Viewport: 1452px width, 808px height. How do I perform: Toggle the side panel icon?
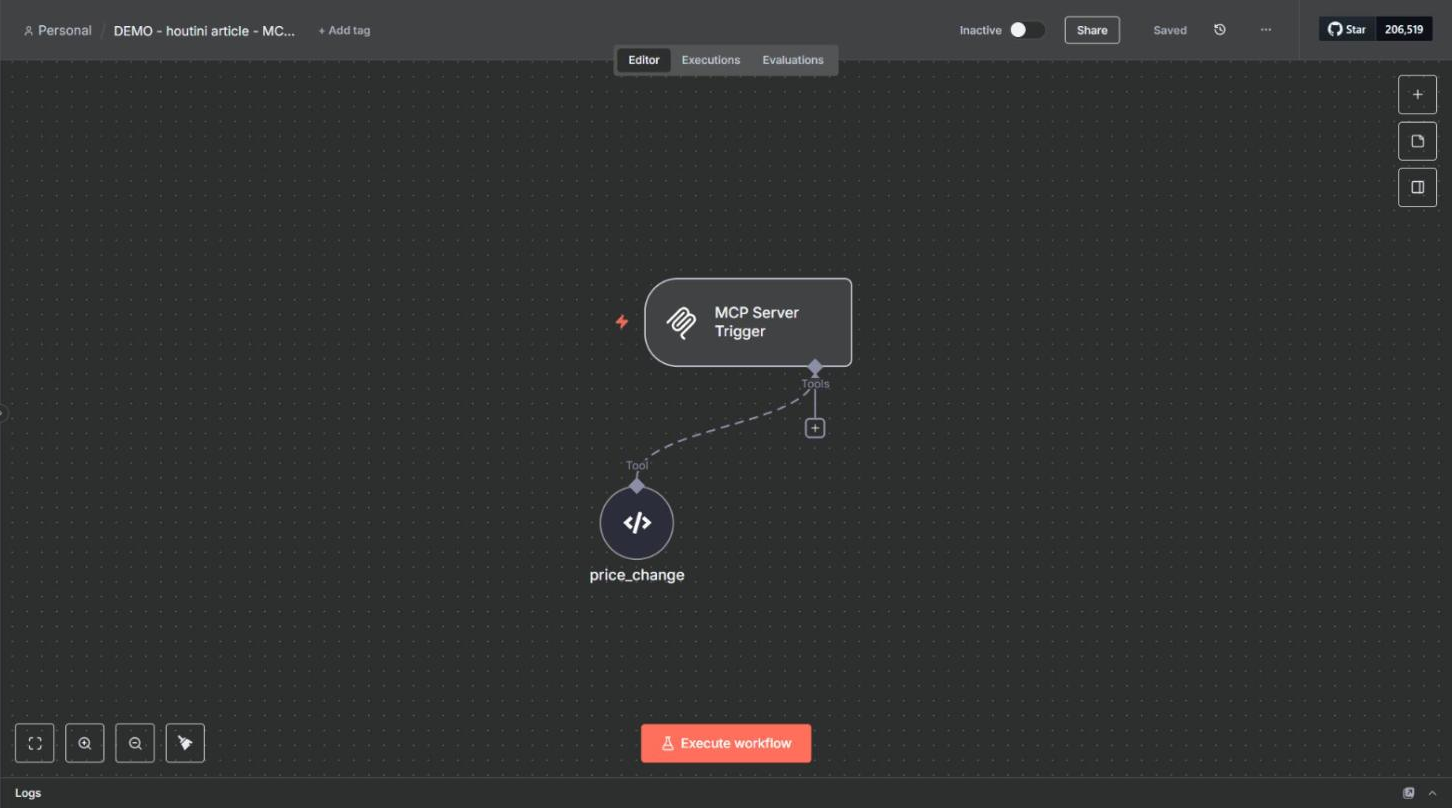tap(1417, 187)
